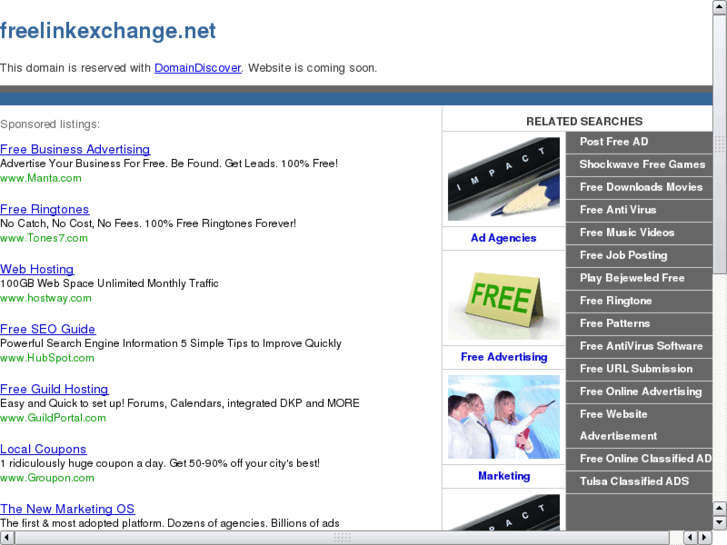The width and height of the screenshot is (727, 545).
Task: Visit www.Groupon.com link
Action: click(x=47, y=477)
